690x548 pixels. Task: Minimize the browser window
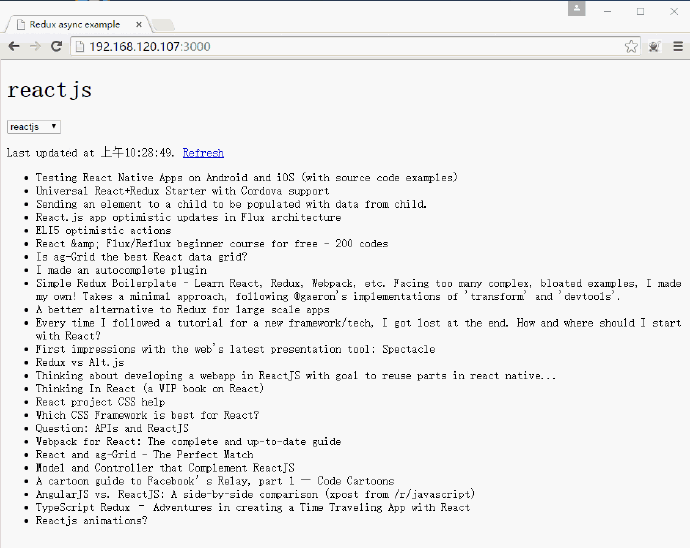(608, 11)
